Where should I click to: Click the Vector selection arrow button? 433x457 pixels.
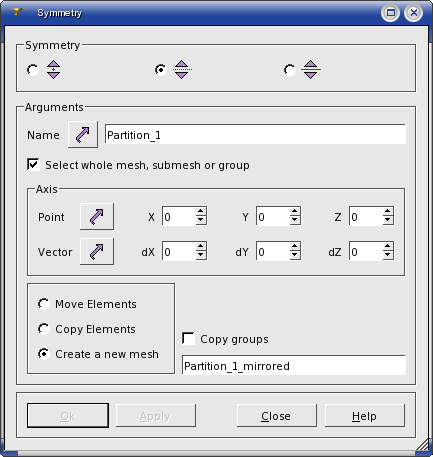coord(97,251)
